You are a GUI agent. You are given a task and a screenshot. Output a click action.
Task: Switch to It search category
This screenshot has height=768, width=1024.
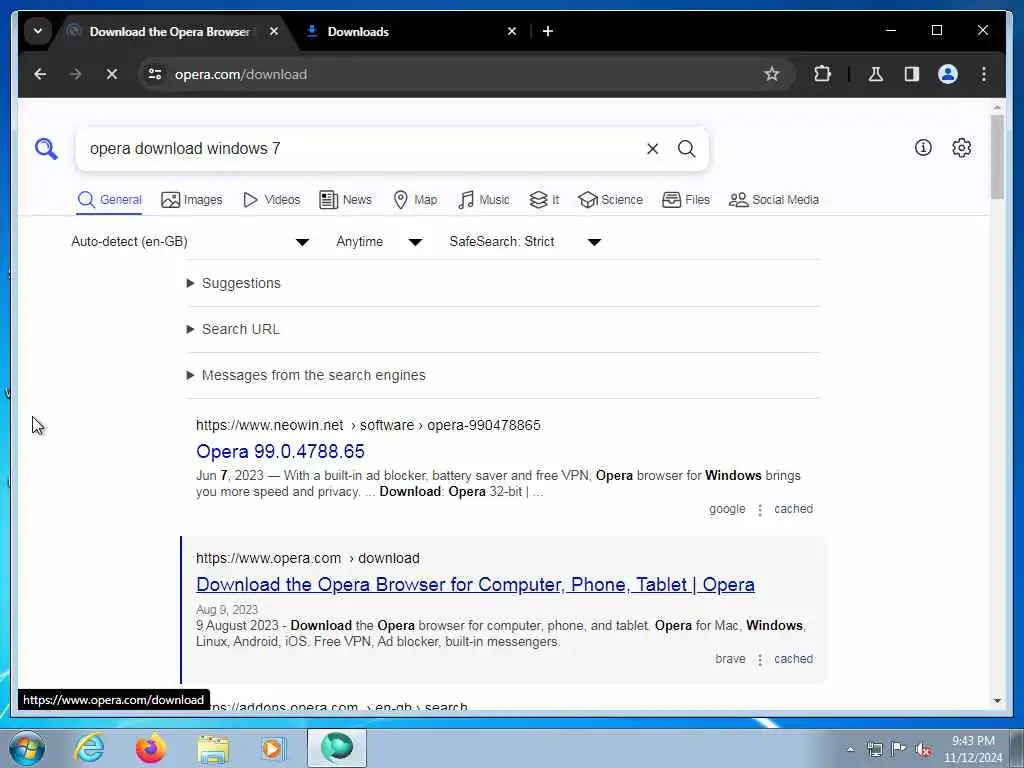pyautogui.click(x=544, y=200)
